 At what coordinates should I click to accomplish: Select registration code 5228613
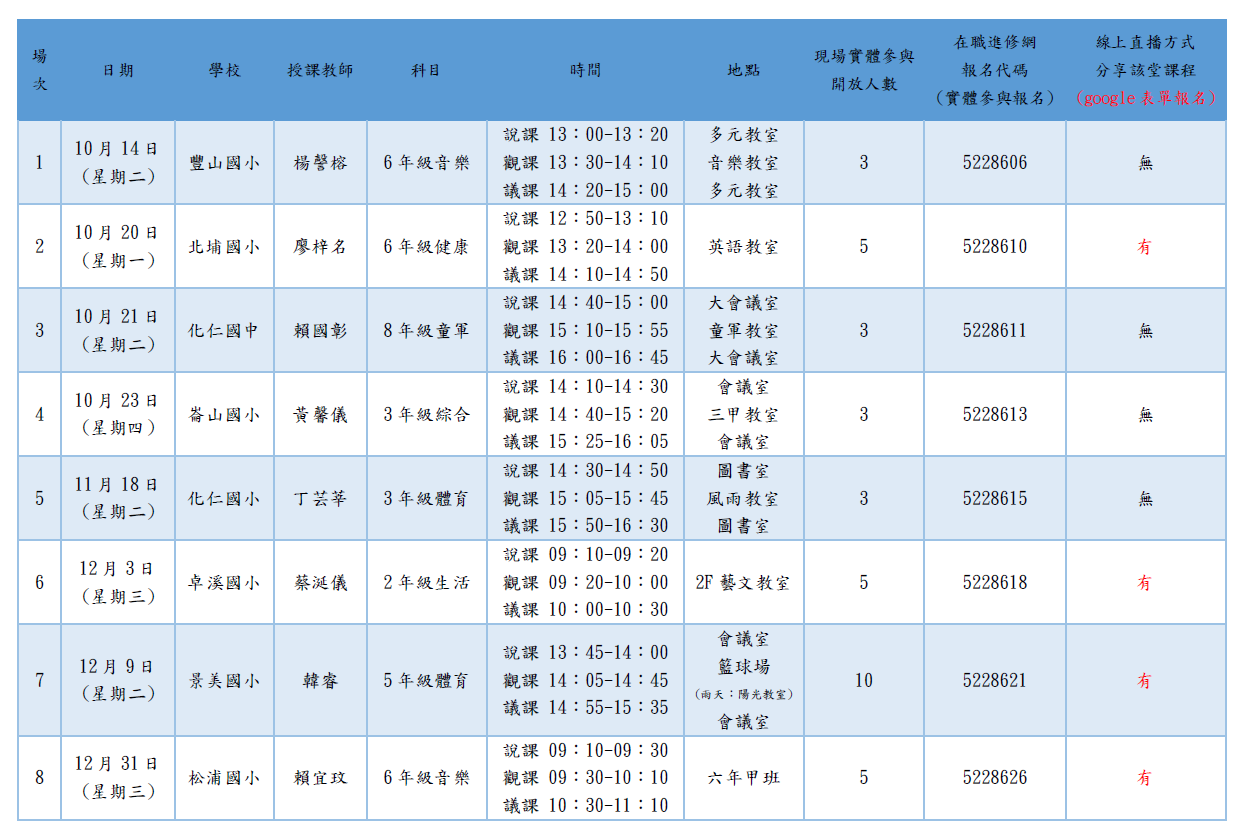coord(995,415)
